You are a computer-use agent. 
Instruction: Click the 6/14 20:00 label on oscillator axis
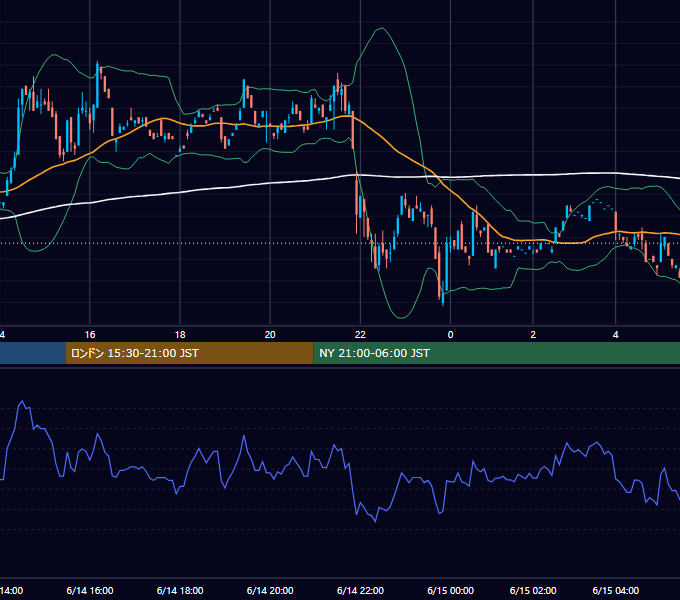pyautogui.click(x=270, y=590)
